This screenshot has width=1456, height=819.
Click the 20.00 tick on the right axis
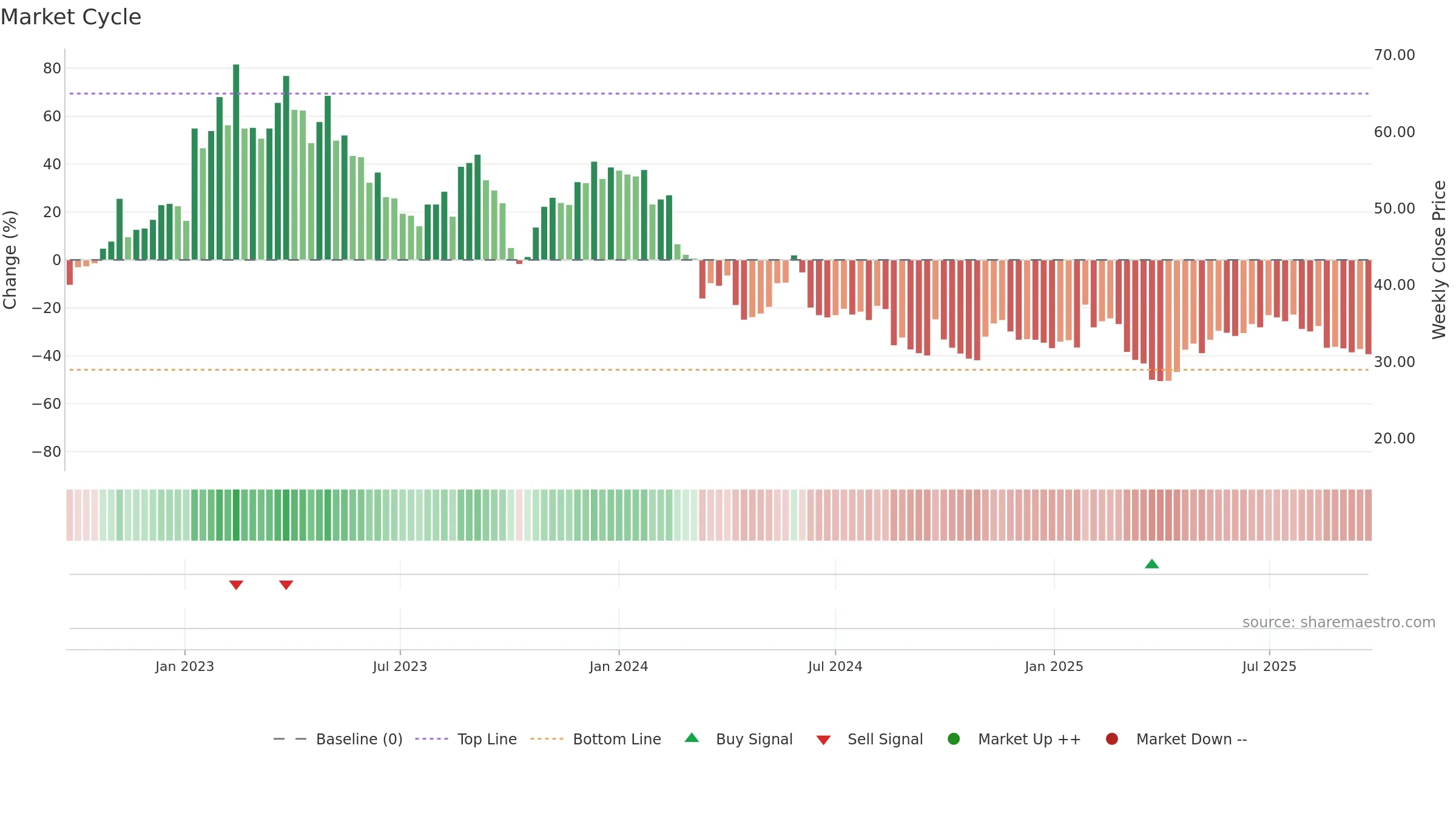(1394, 439)
